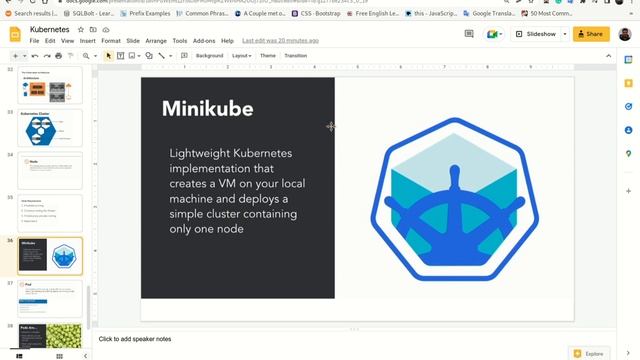640x360 pixels.
Task: Open the Tools menu
Action: (180, 41)
